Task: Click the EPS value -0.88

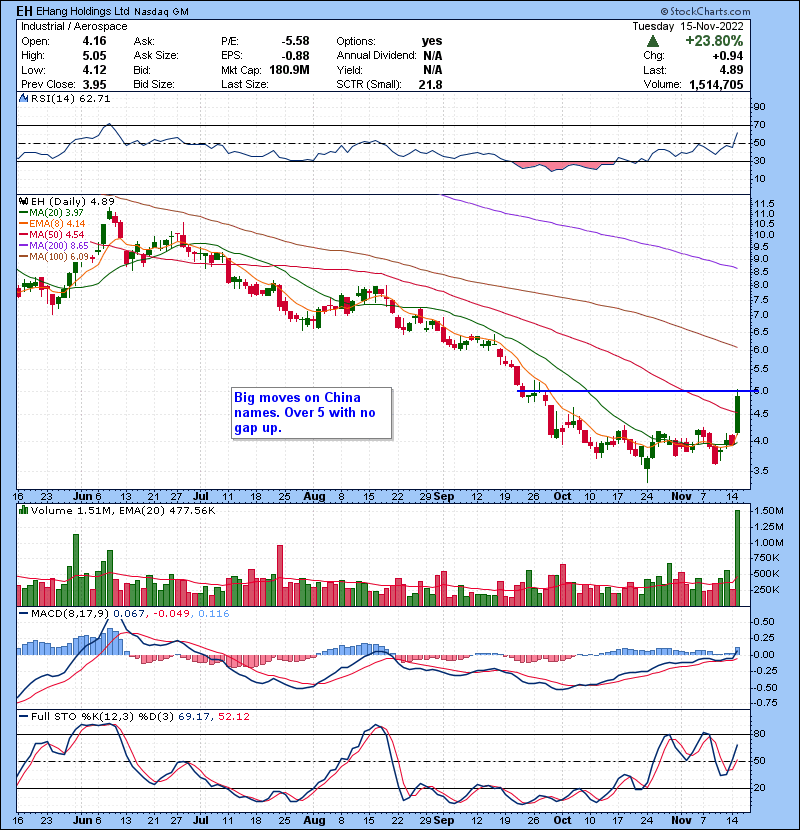Action: [295, 56]
